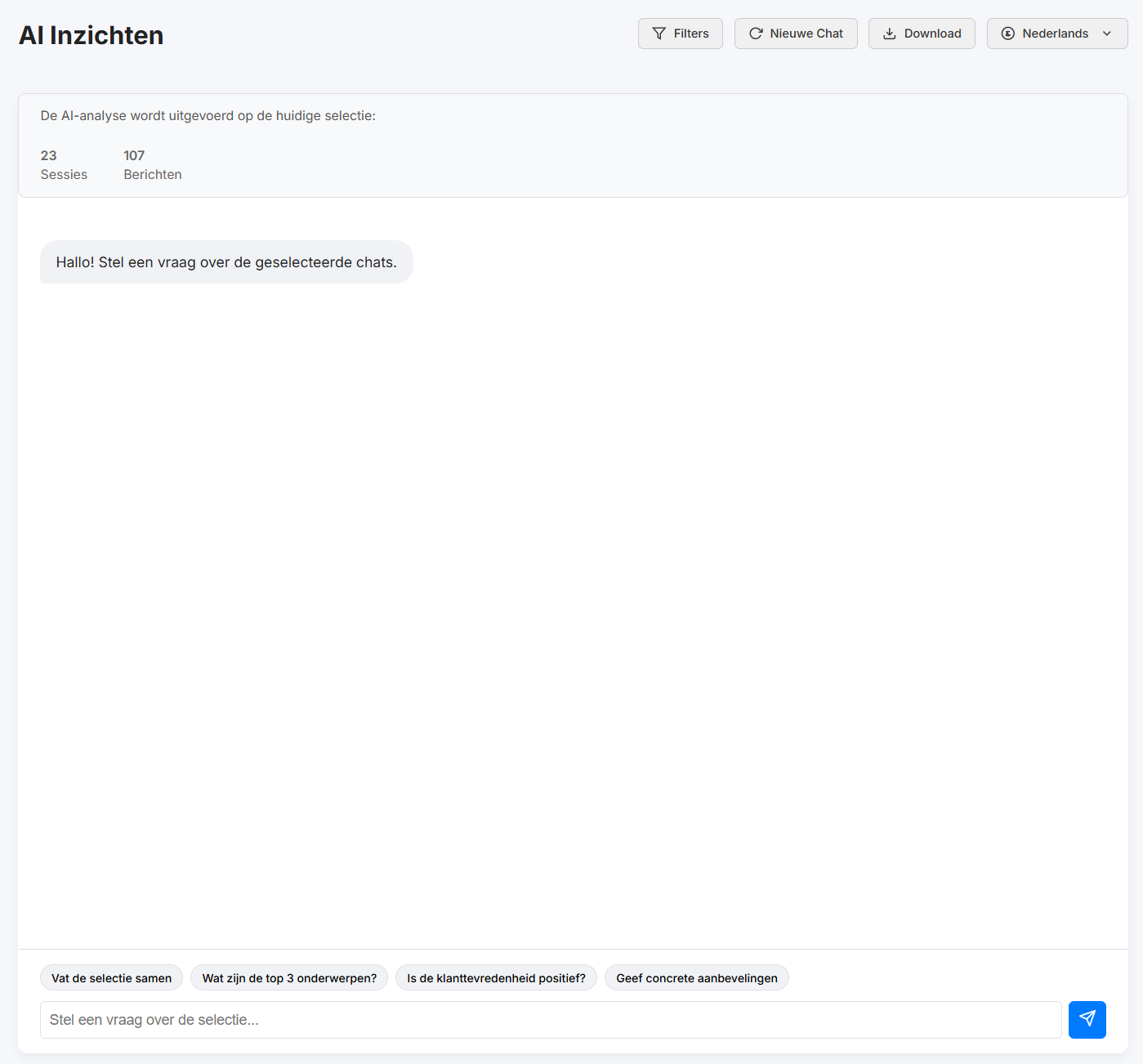
Task: Click the globe icon next to Nederlands
Action: pyautogui.click(x=1008, y=34)
